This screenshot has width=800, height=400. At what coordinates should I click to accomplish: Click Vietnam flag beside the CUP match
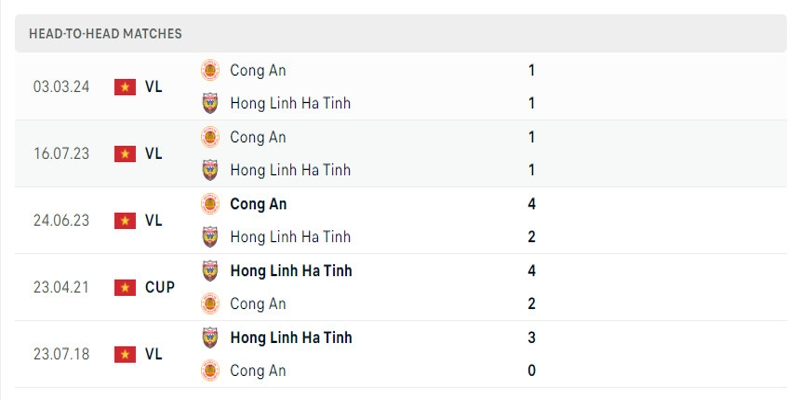125,287
